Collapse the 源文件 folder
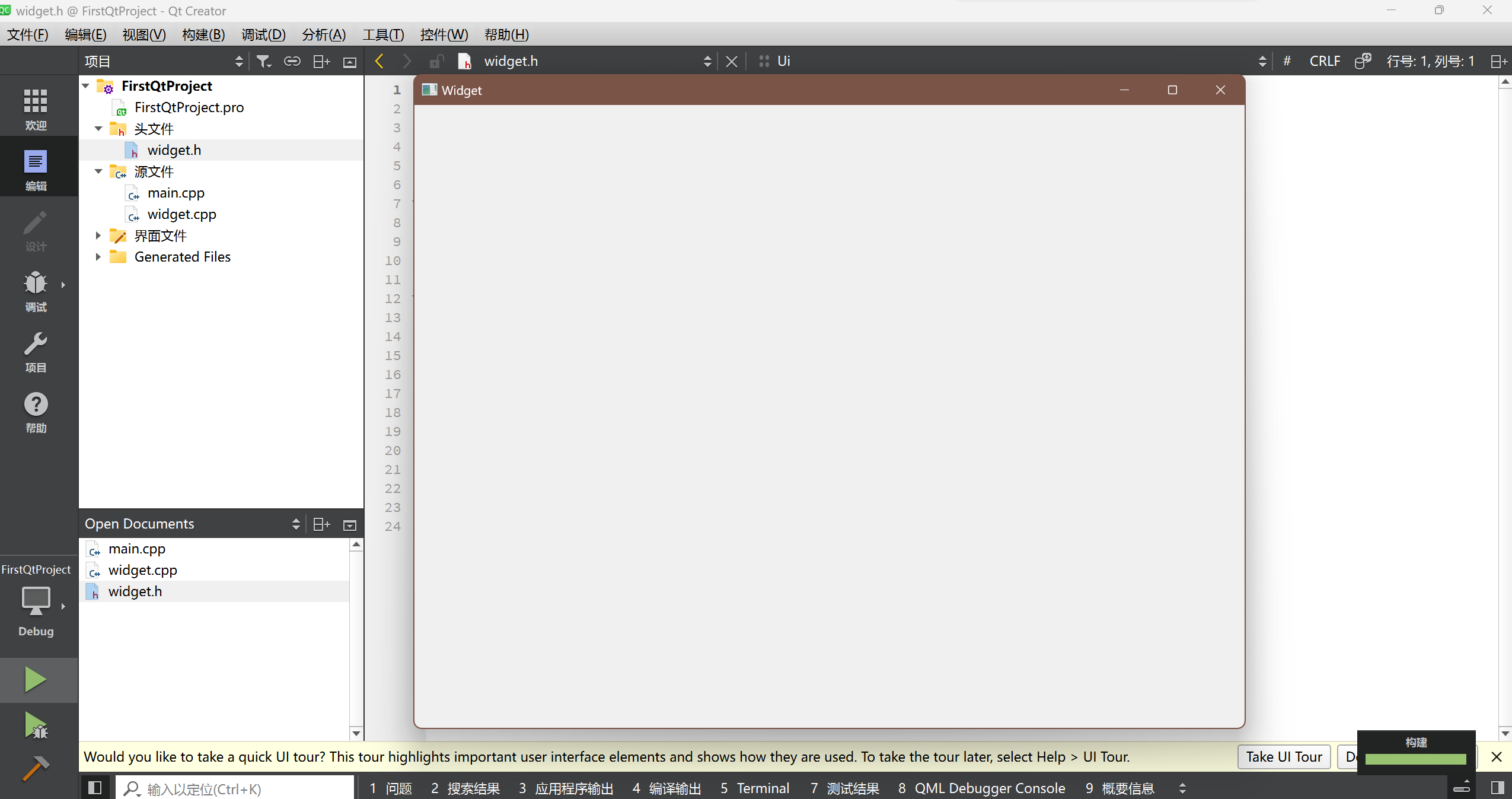The height and width of the screenshot is (799, 1512). pyautogui.click(x=99, y=171)
